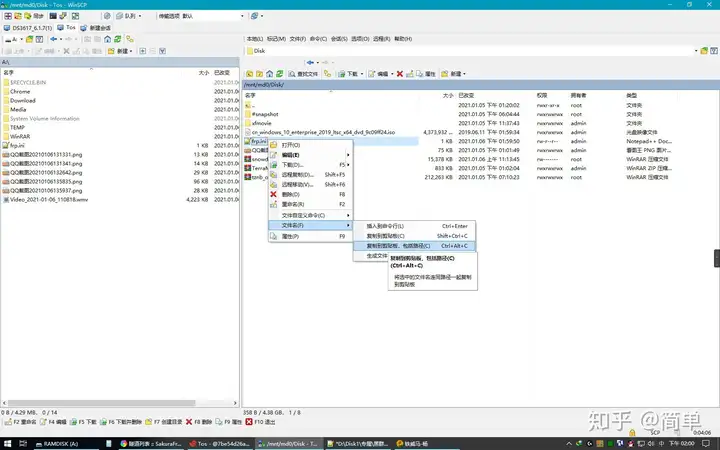Viewport: 720px width, 450px height.
Task: Sort remote files by 类型 column header
Action: click(631, 96)
